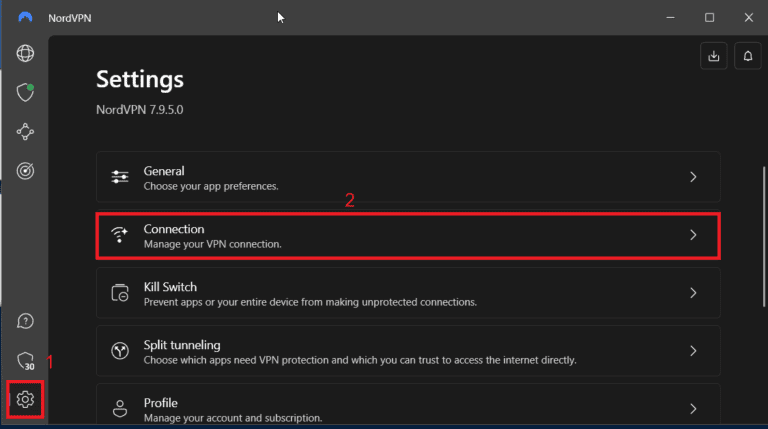Image resolution: width=768 pixels, height=429 pixels.
Task: Open the Settings gear icon
Action: (x=25, y=400)
